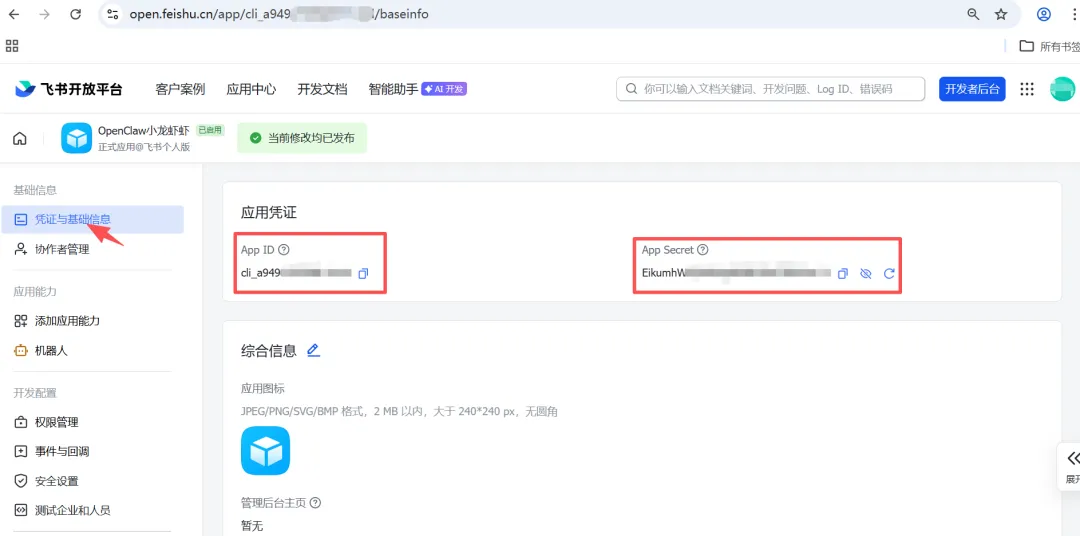
Task: Click the AI 开发 badge
Action: point(444,89)
